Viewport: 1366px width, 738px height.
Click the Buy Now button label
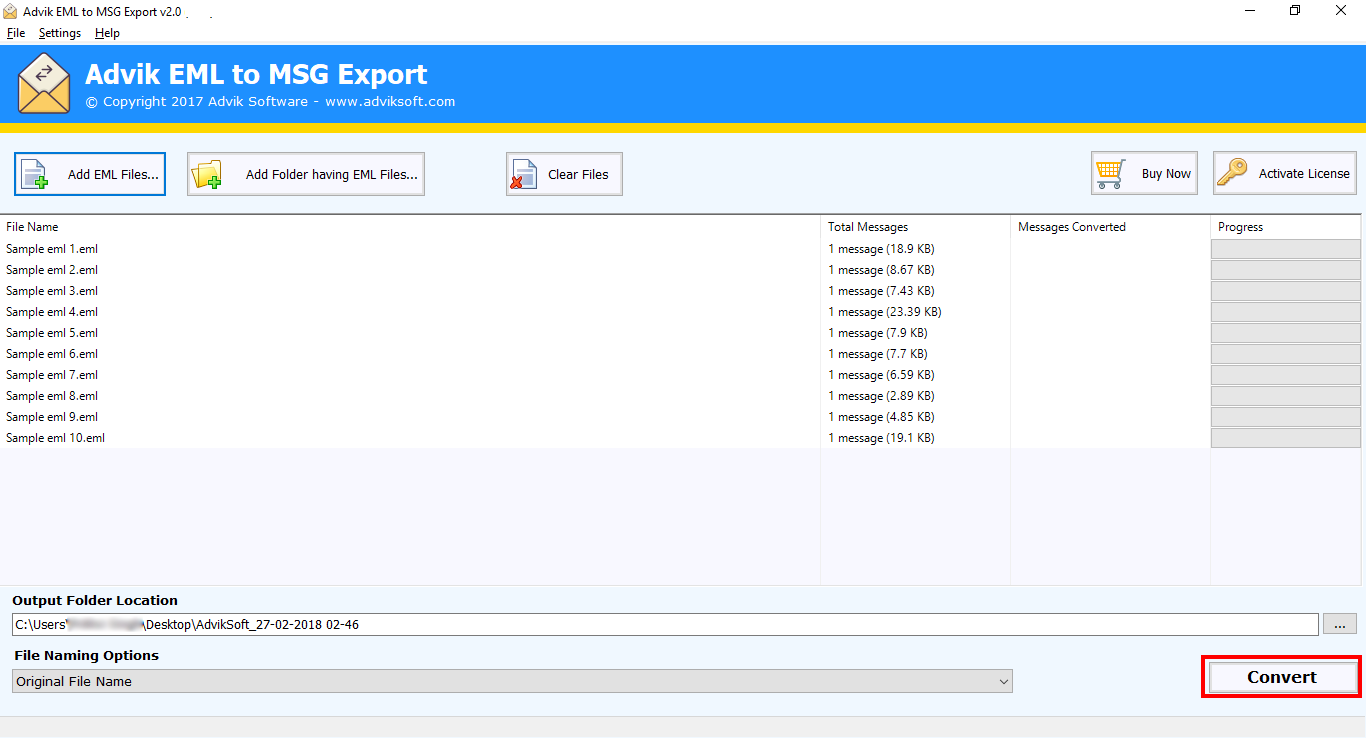click(x=1166, y=174)
